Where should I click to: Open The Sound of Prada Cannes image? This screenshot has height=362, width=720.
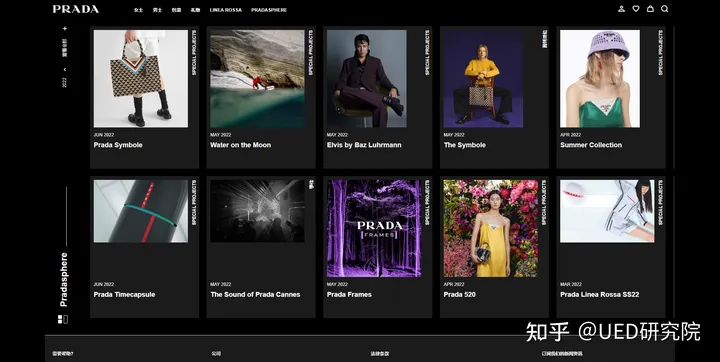[257, 211]
